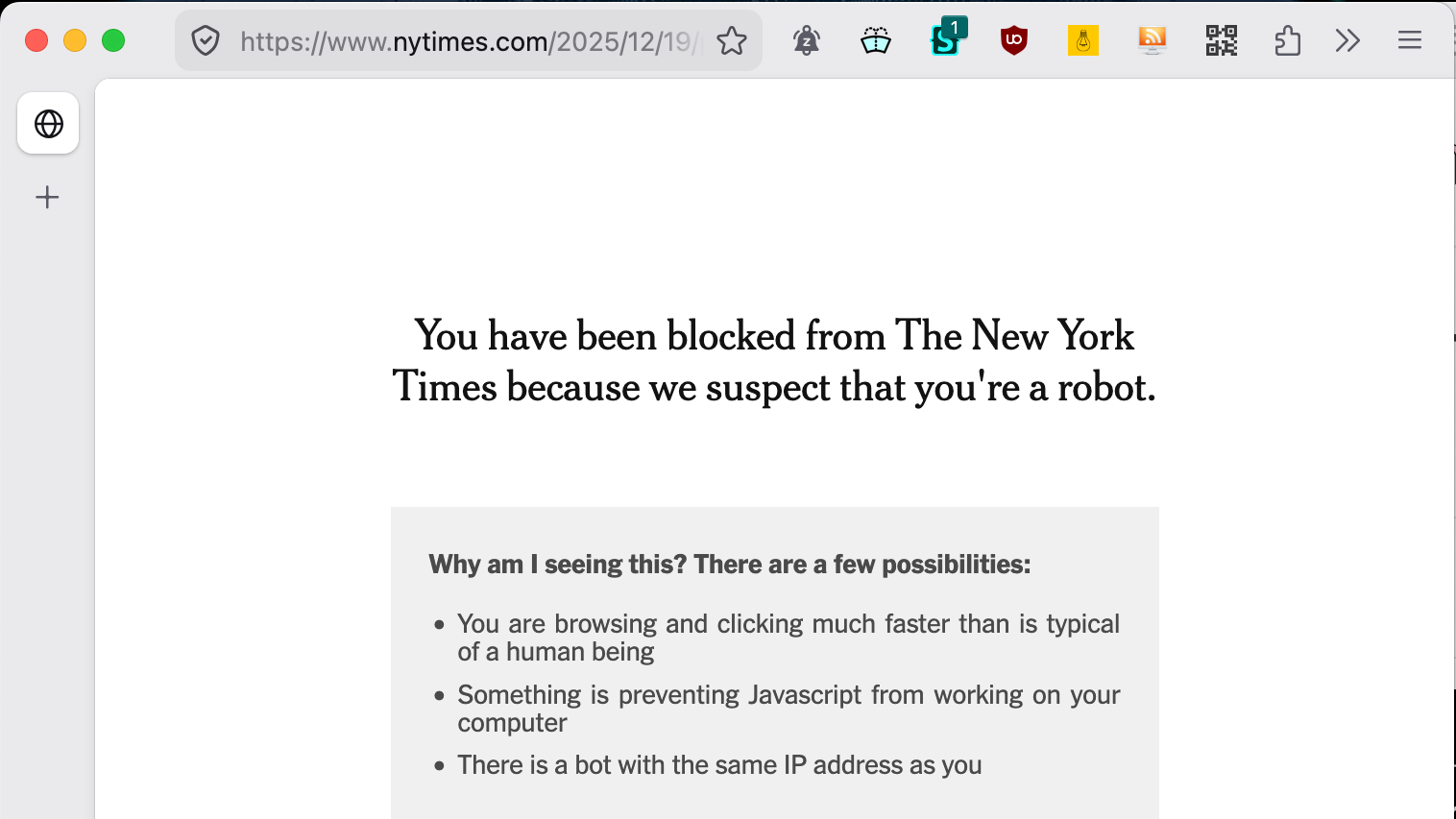This screenshot has width=1456, height=819.
Task: Bookmark this page with the star icon
Action: [732, 41]
